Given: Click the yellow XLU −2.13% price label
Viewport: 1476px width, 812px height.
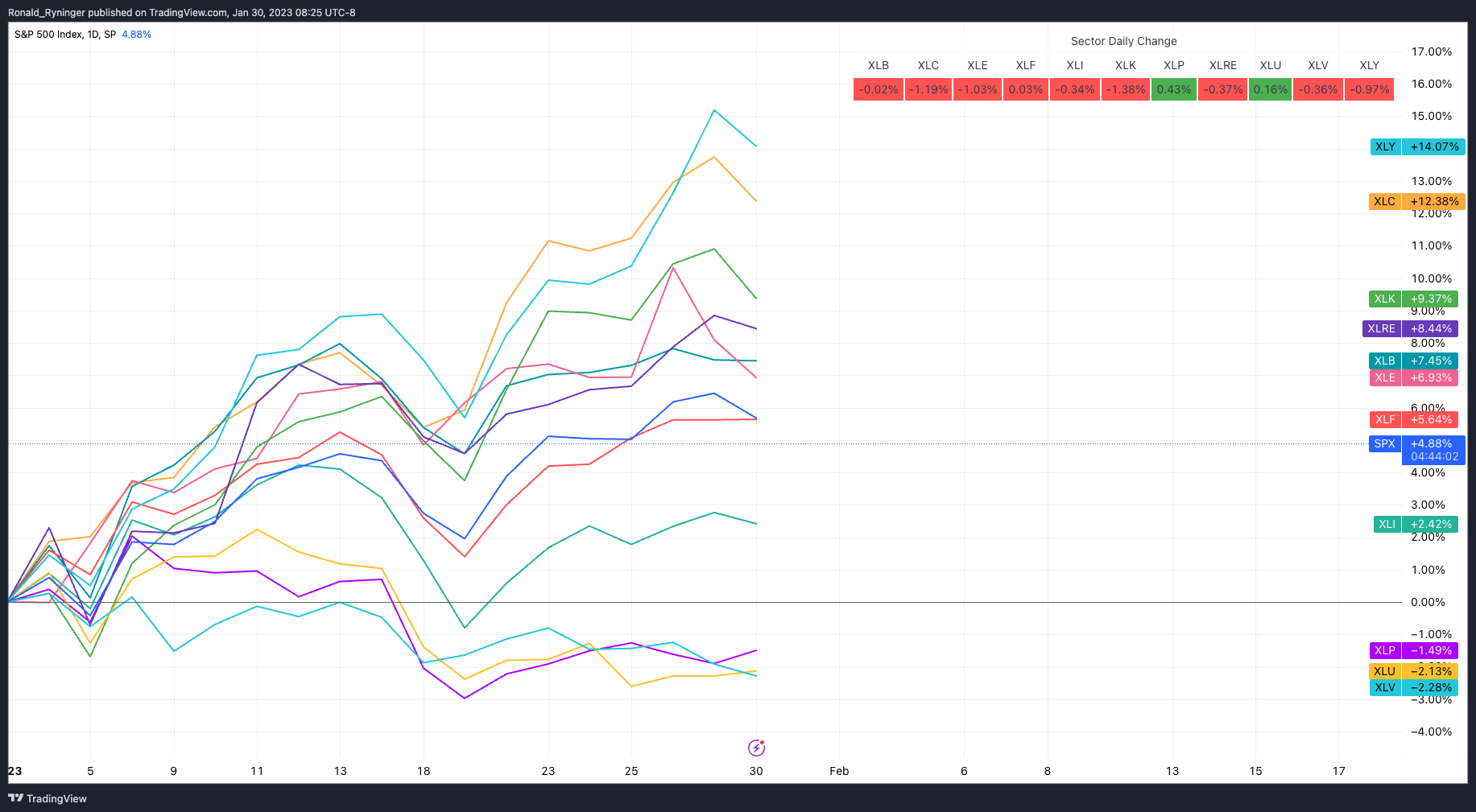Looking at the screenshot, I should point(1413,671).
